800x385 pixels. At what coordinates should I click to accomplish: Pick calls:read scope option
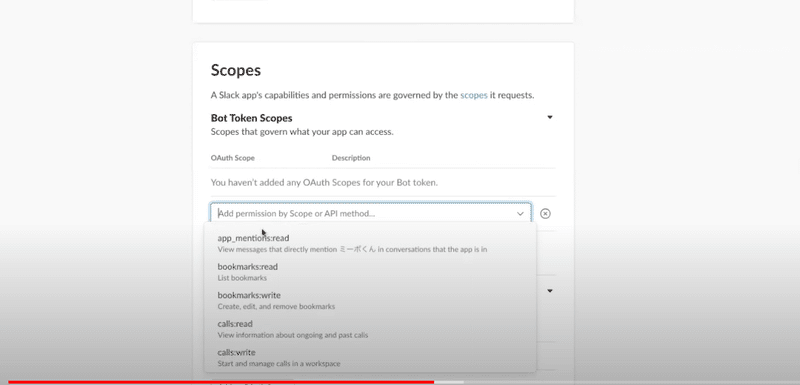(x=370, y=329)
